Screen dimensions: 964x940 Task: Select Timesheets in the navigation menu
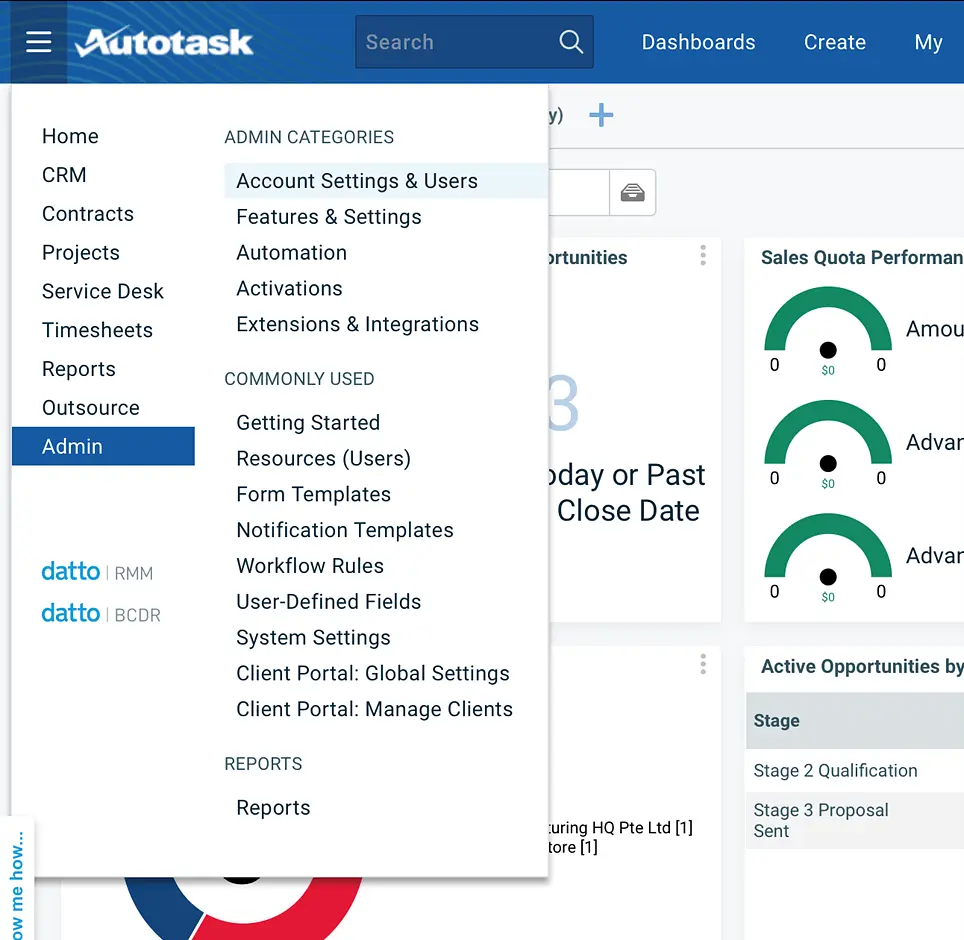coord(97,330)
